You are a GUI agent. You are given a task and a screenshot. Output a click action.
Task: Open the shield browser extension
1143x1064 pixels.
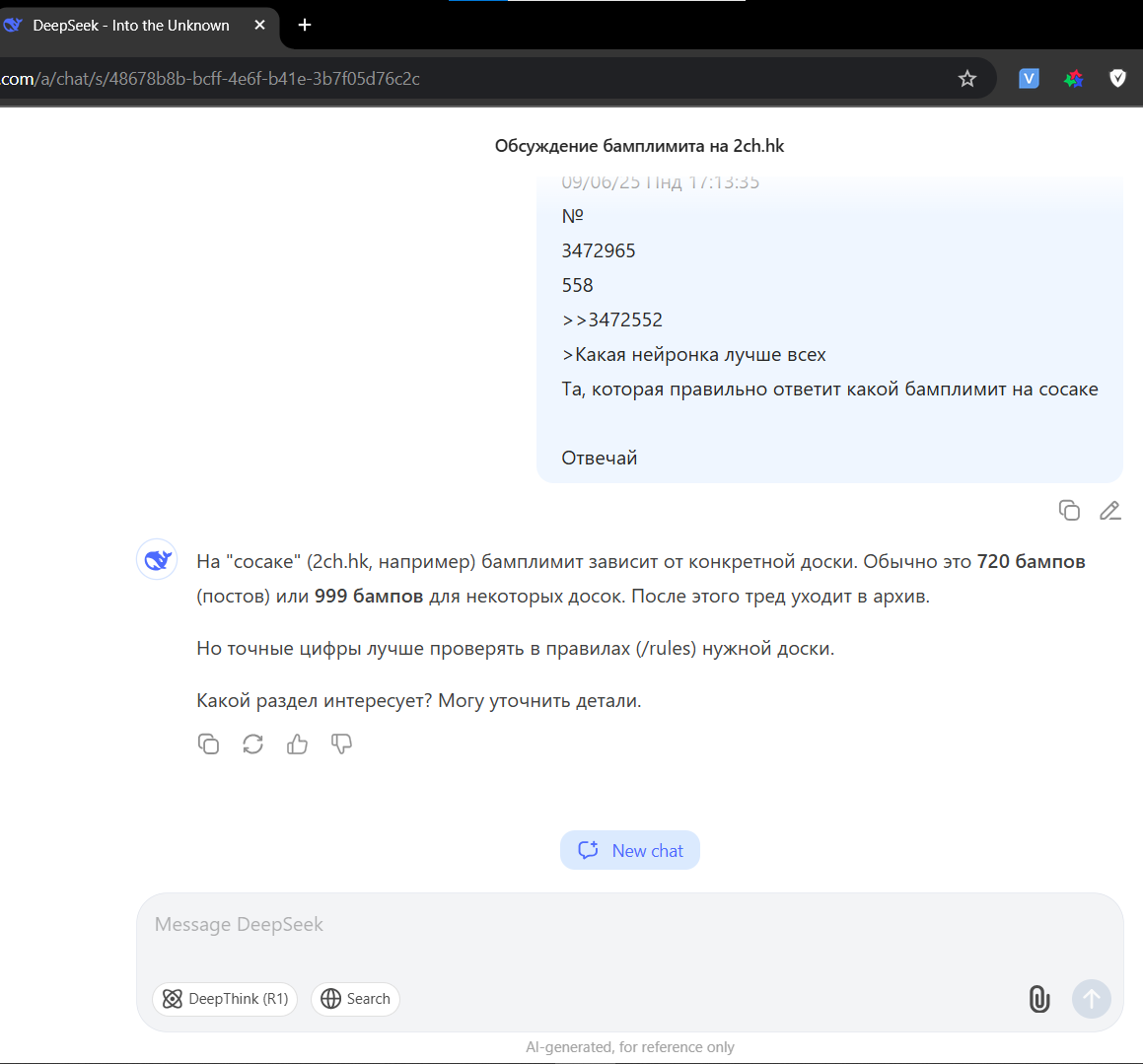(1117, 78)
